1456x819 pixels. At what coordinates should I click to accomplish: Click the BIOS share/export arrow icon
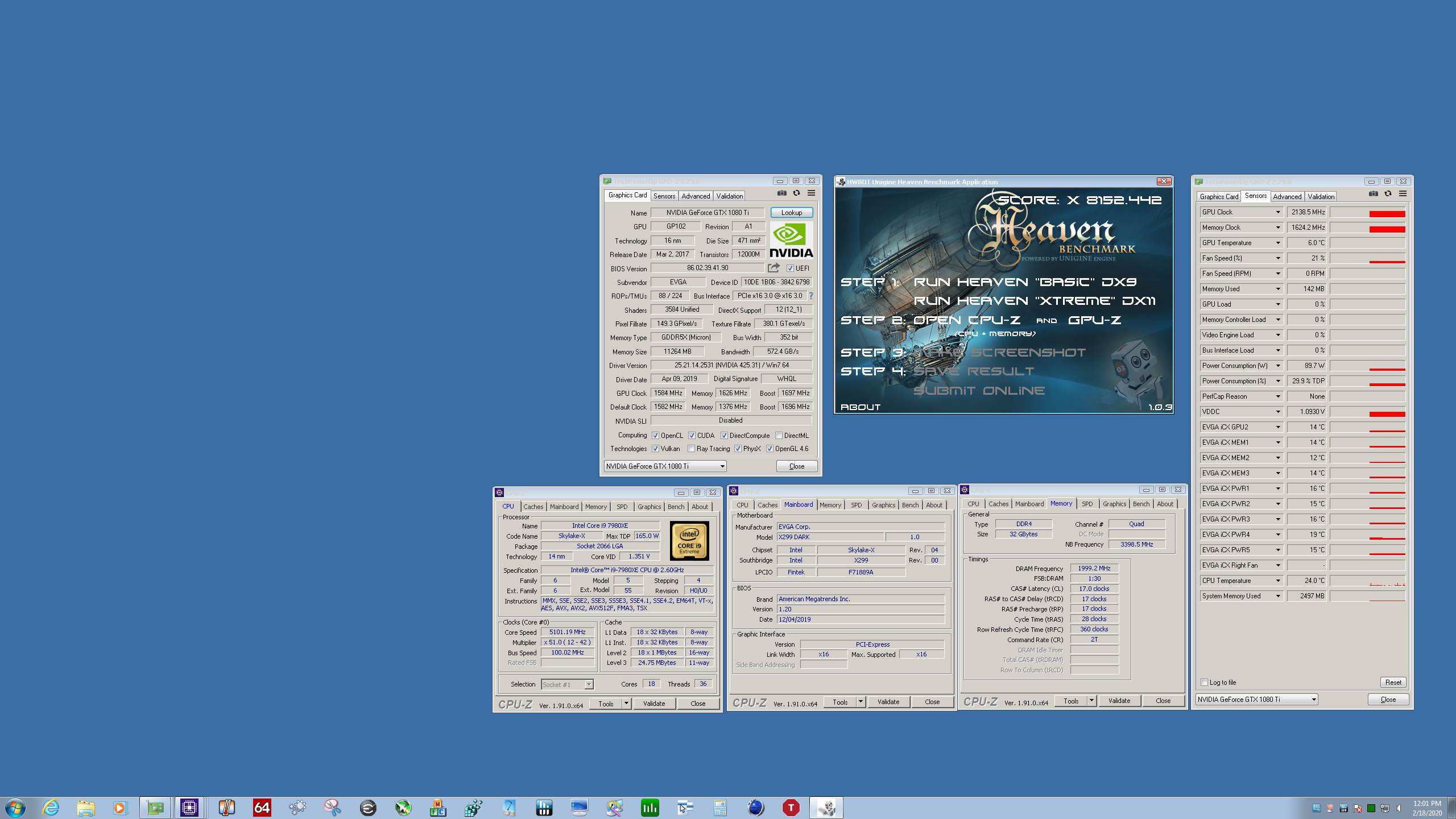[x=773, y=268]
